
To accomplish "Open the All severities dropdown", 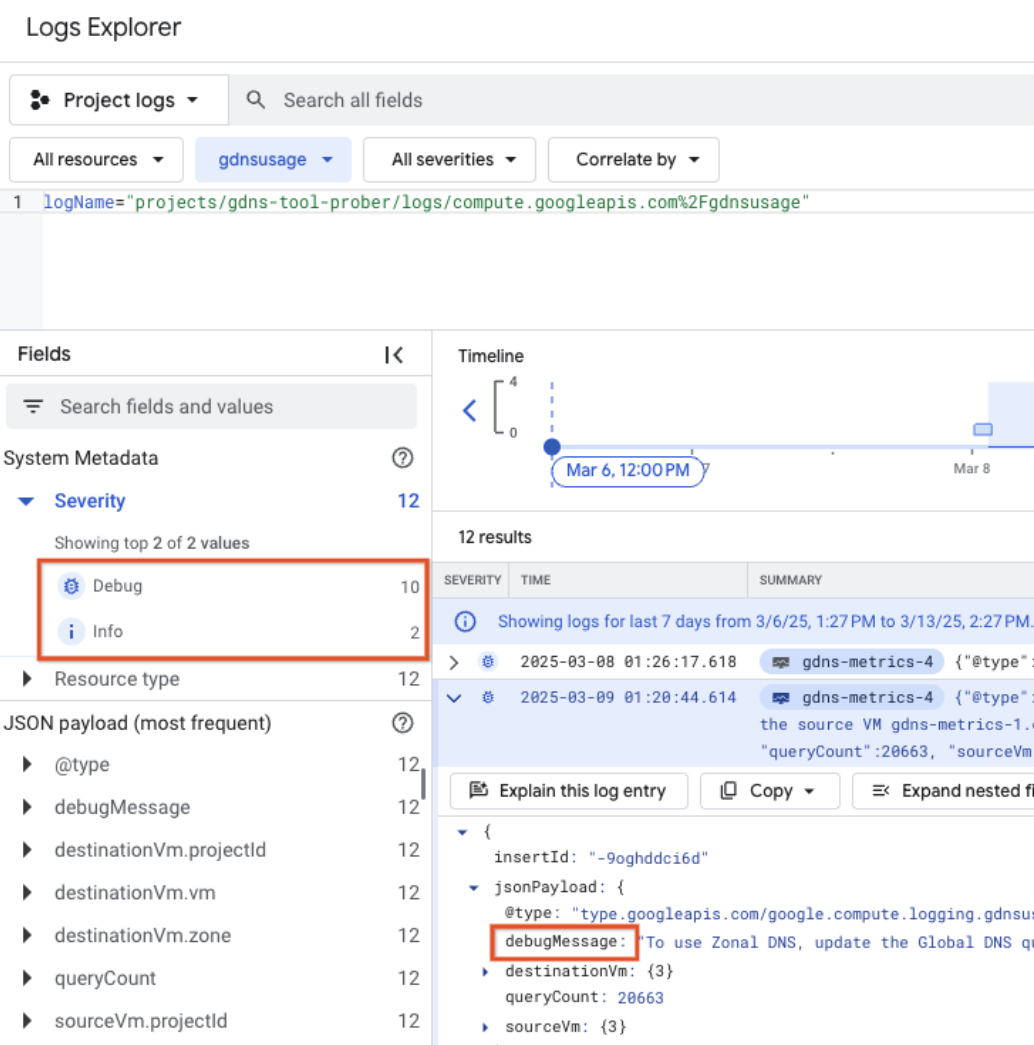I will pyautogui.click(x=449, y=160).
